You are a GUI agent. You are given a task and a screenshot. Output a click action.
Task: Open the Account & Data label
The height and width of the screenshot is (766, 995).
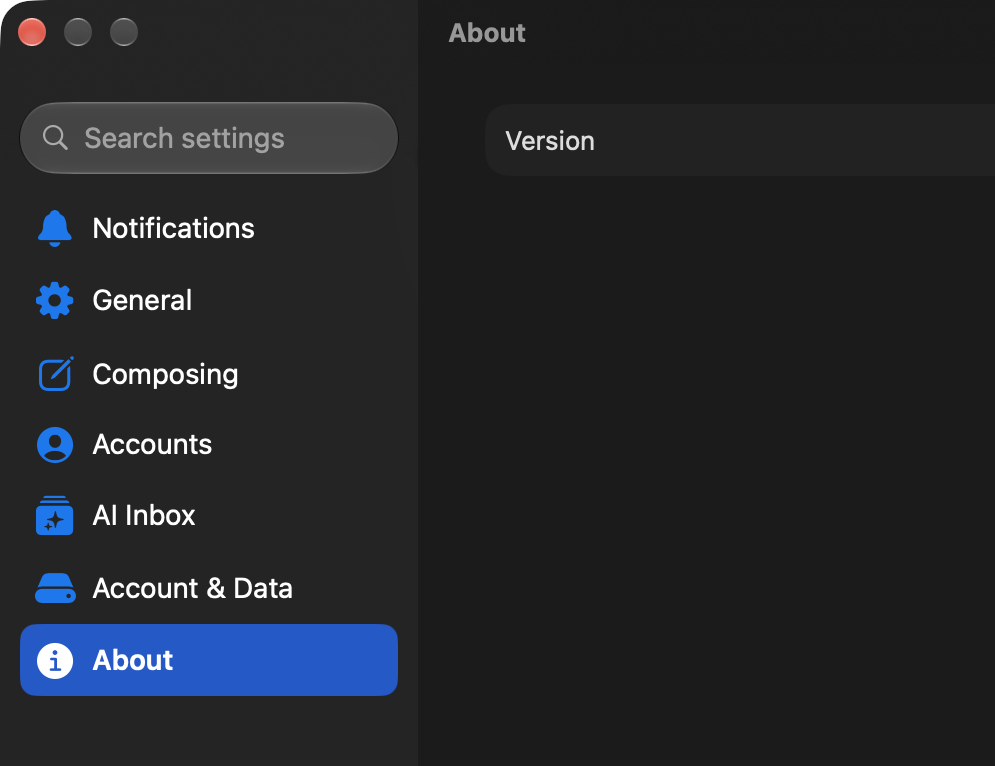(x=192, y=588)
